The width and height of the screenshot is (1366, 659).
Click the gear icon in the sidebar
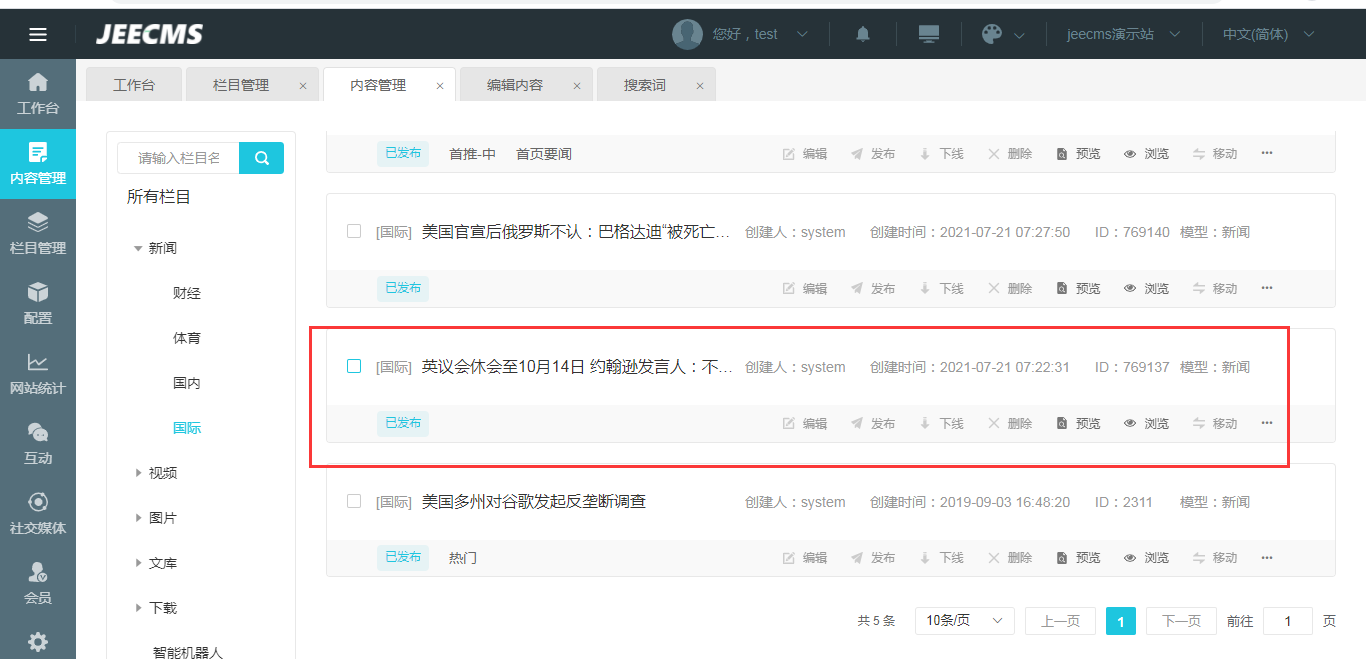38,641
